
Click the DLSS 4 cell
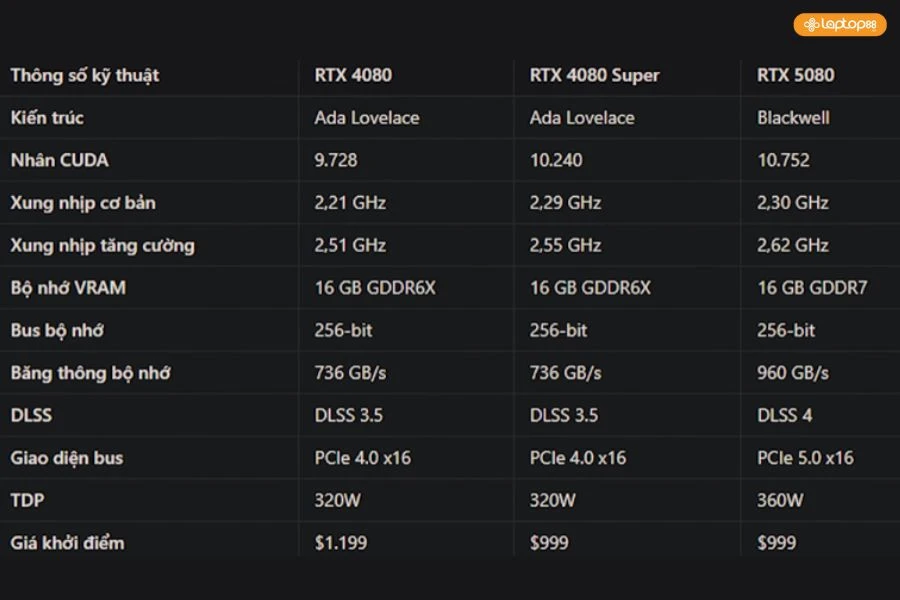point(785,415)
